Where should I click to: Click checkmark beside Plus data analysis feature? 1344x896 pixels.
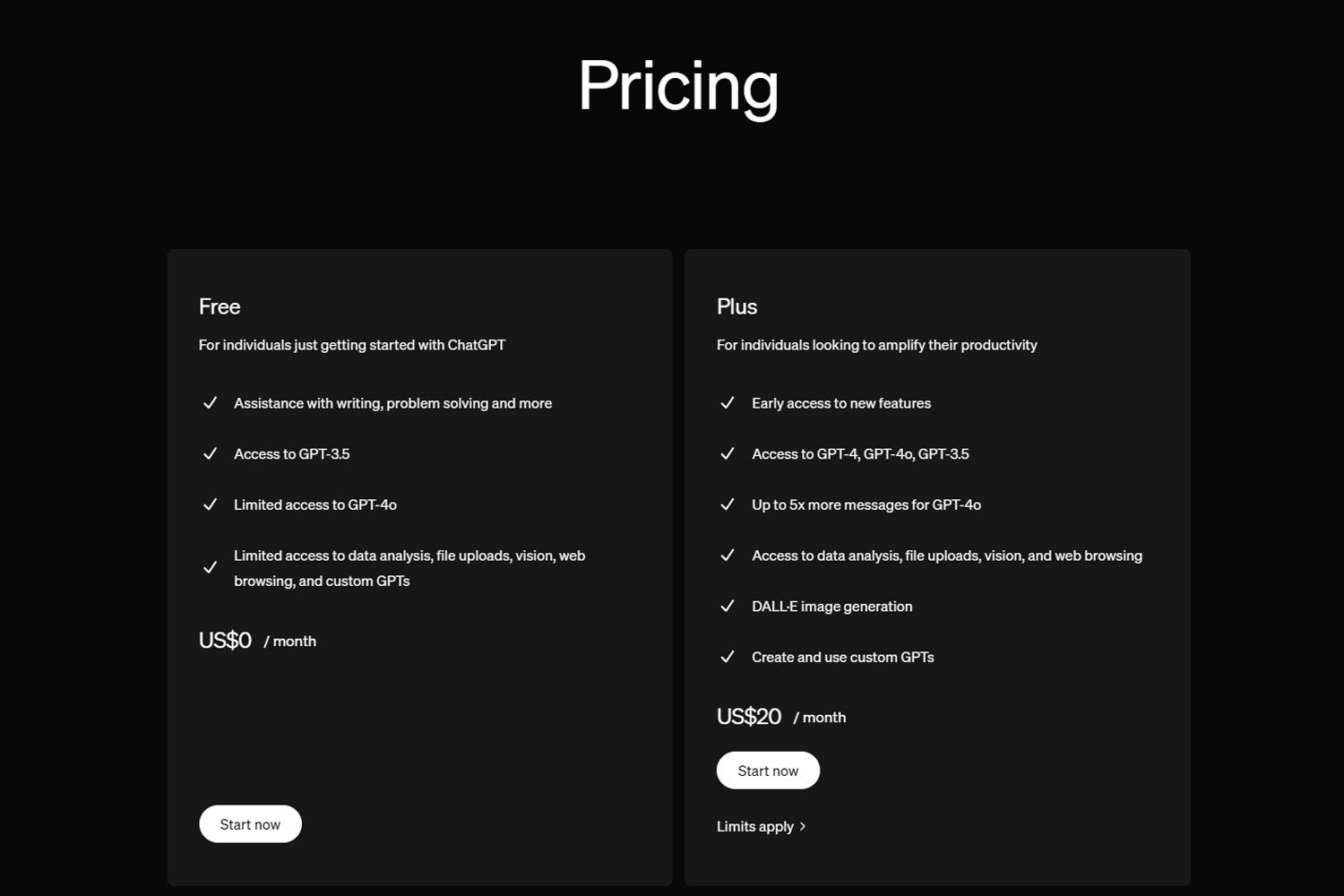pos(728,556)
